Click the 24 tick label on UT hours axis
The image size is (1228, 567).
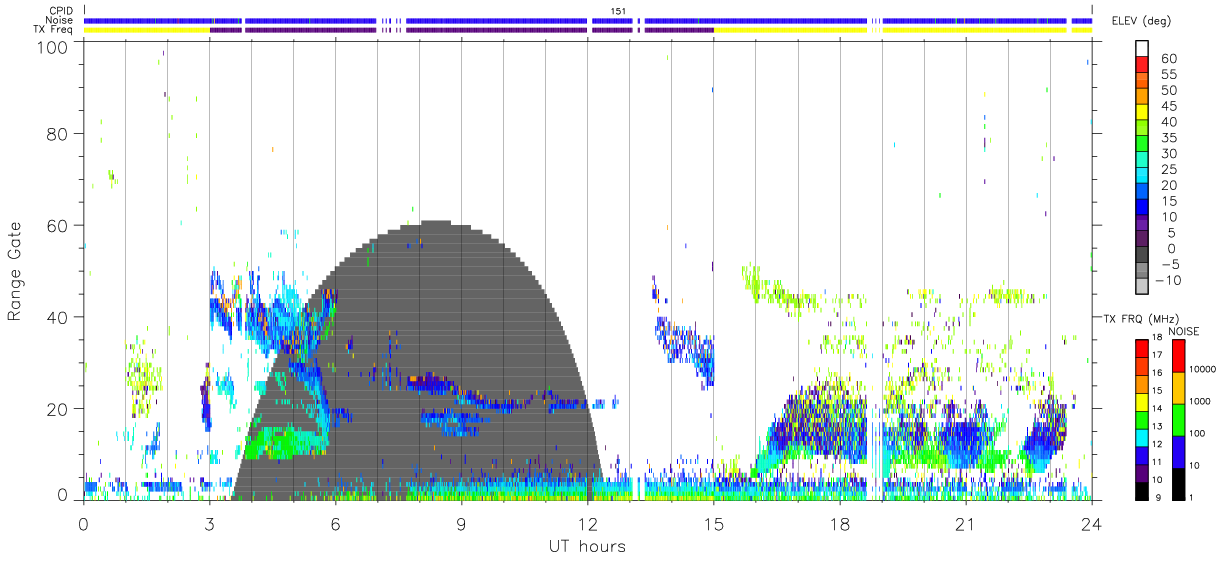tap(1092, 523)
